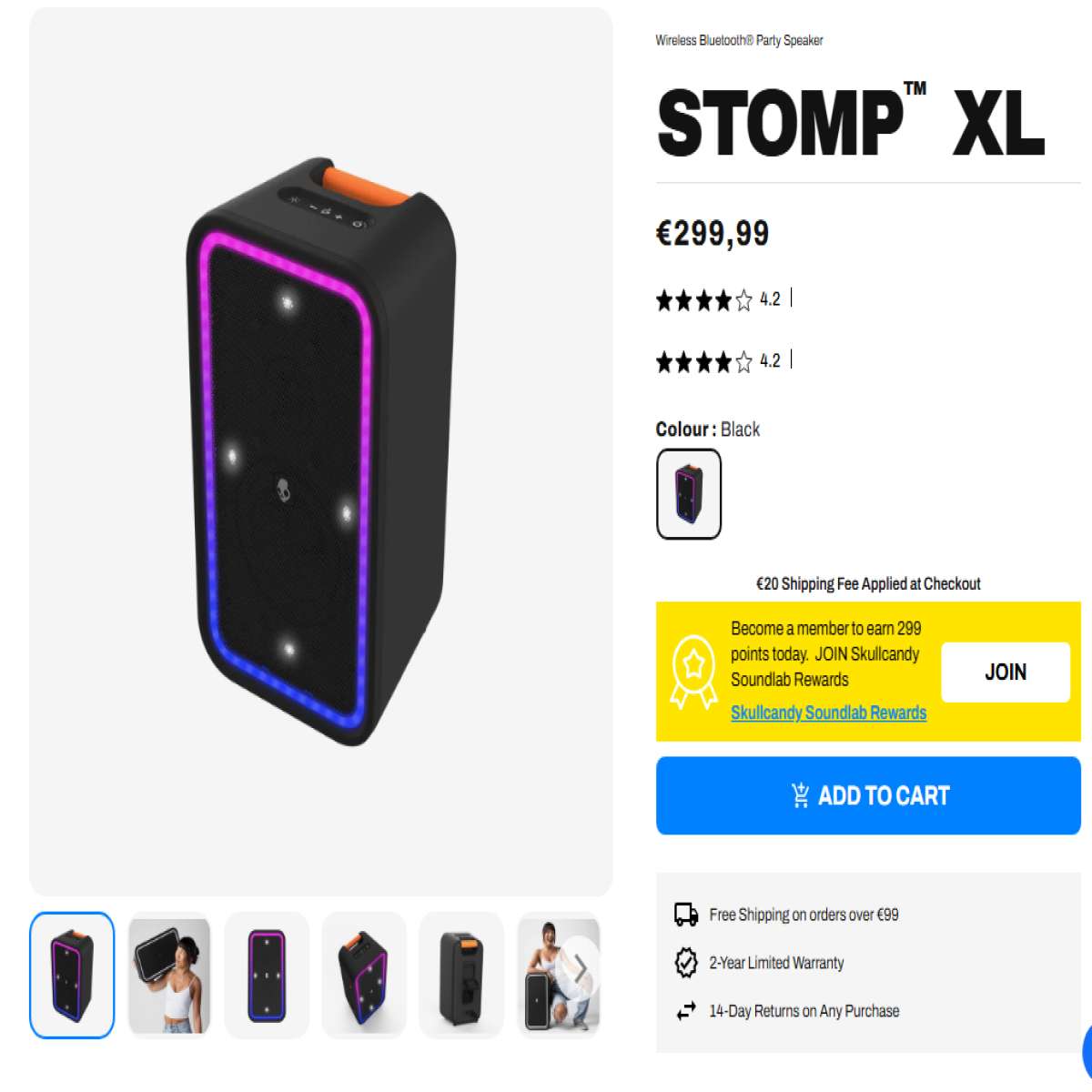Show next thumbnails with the chevron arrow

pyautogui.click(x=580, y=972)
